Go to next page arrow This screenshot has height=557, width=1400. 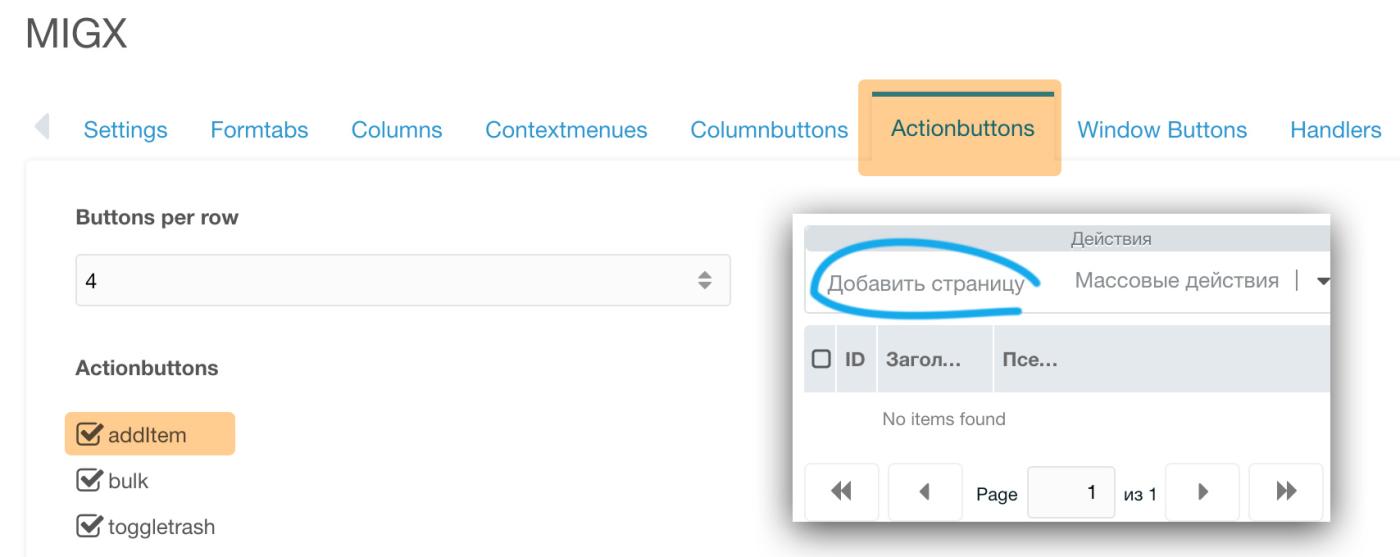tap(1203, 491)
